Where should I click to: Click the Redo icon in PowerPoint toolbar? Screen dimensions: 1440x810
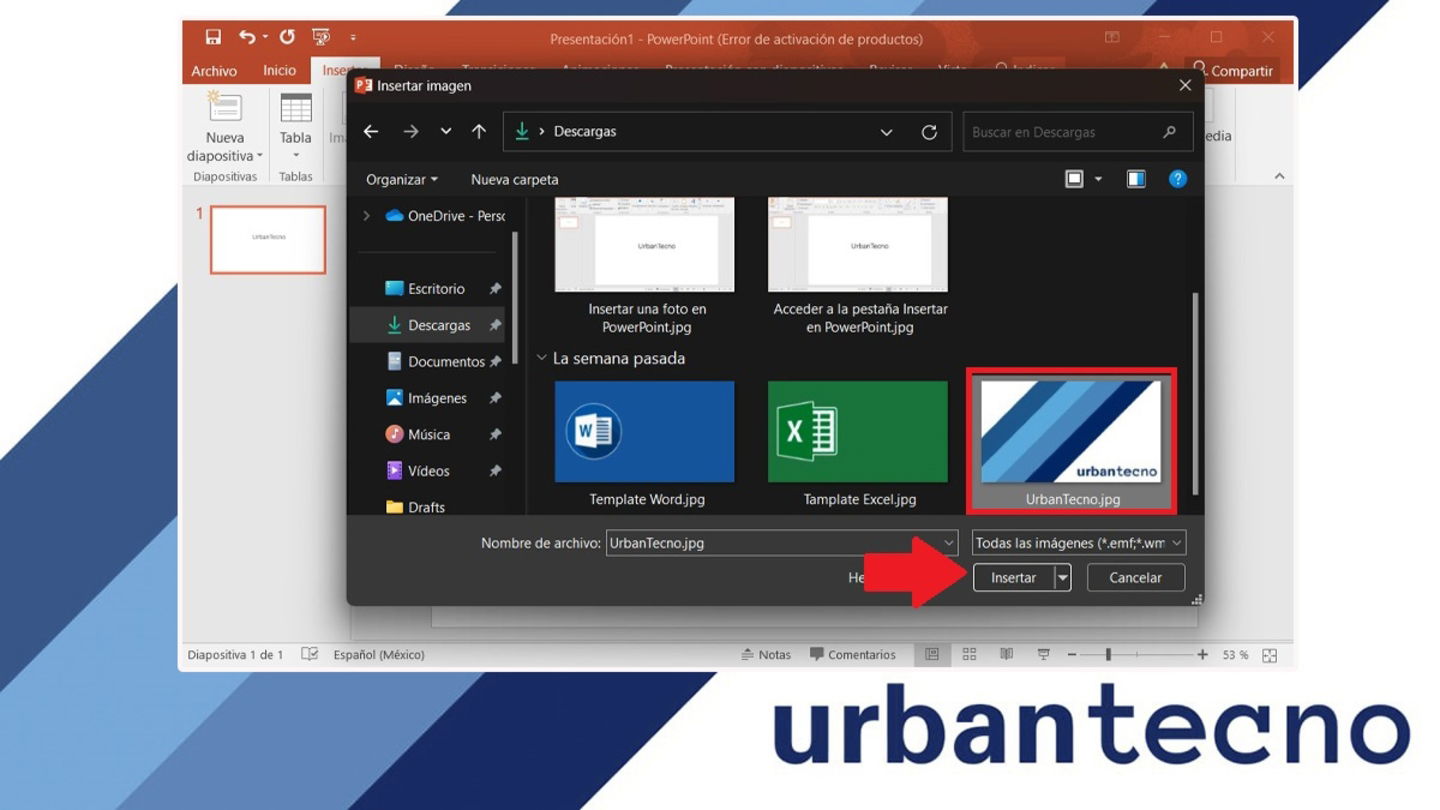click(287, 37)
